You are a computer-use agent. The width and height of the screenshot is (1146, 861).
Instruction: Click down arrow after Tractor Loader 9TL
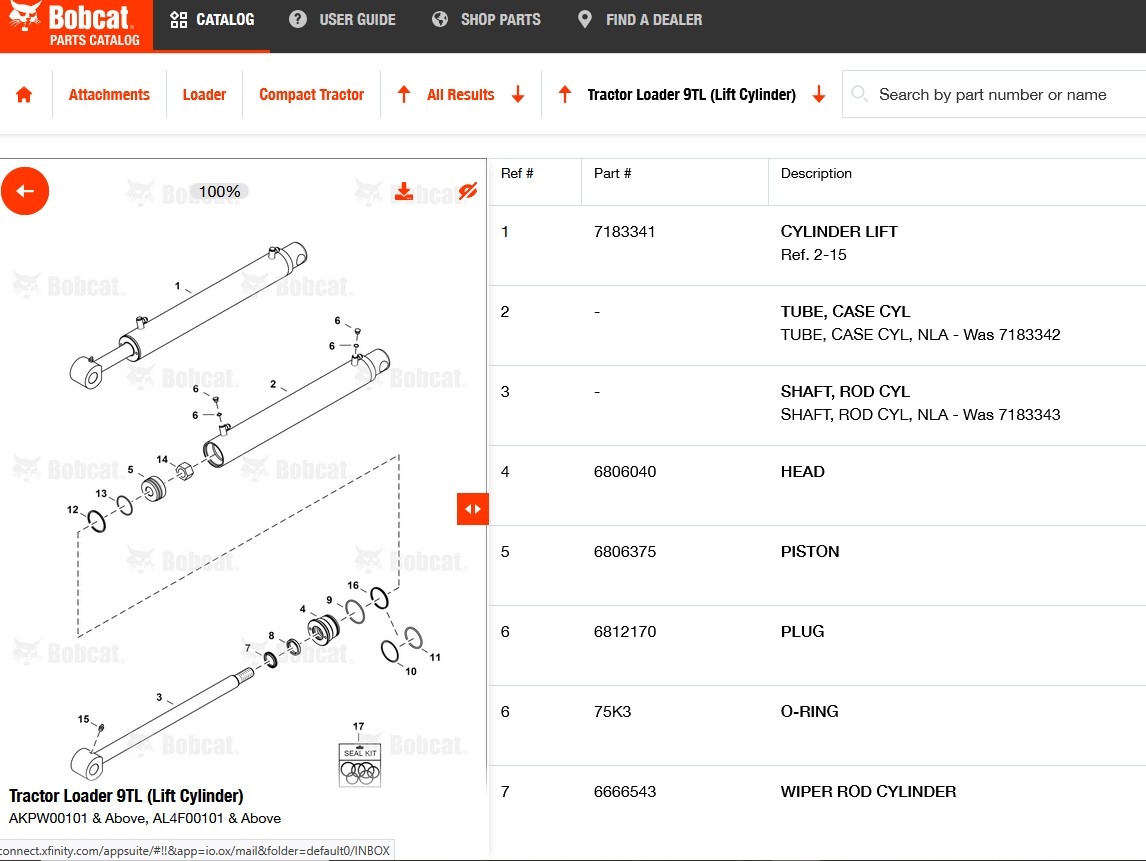pos(819,94)
